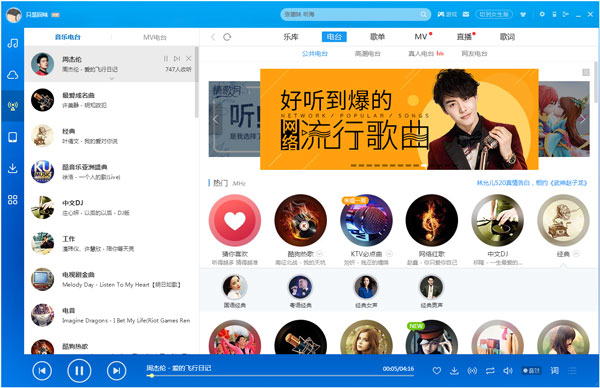This screenshot has width=600, height=388.
Task: Click the search magnifier icon
Action: (424, 15)
